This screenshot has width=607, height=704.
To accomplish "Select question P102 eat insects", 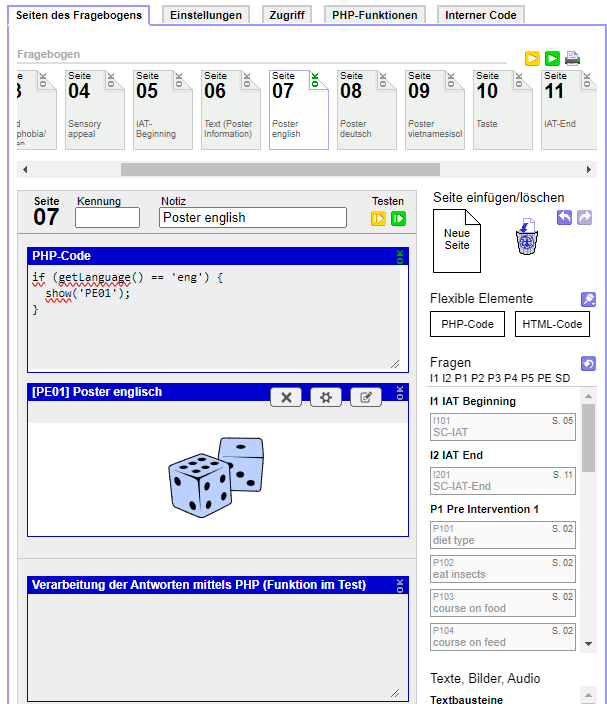I will [x=503, y=569].
